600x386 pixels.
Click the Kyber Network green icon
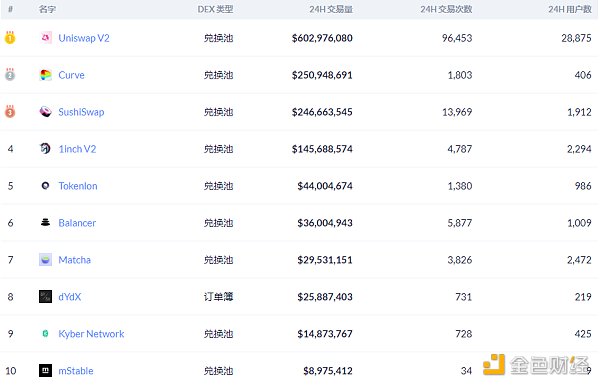tap(46, 334)
